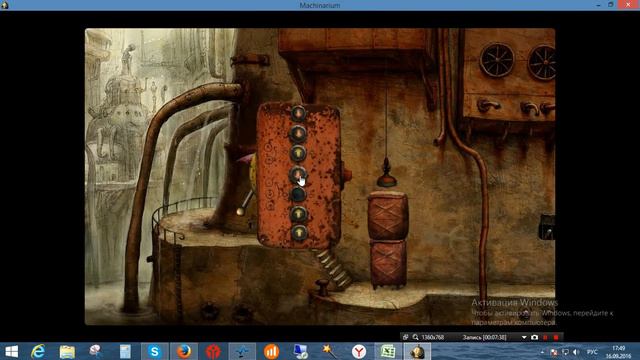Open the Windows Start button
640x360 pixels.
pyautogui.click(x=11, y=351)
